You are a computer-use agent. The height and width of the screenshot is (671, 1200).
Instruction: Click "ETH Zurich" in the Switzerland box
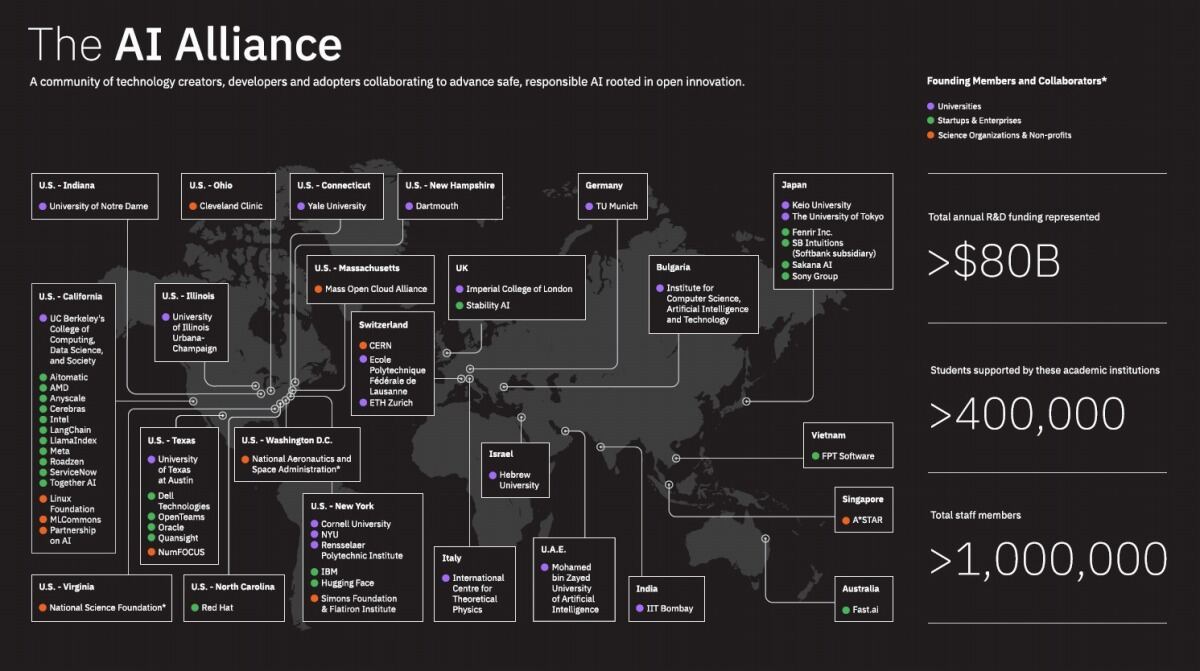390,403
